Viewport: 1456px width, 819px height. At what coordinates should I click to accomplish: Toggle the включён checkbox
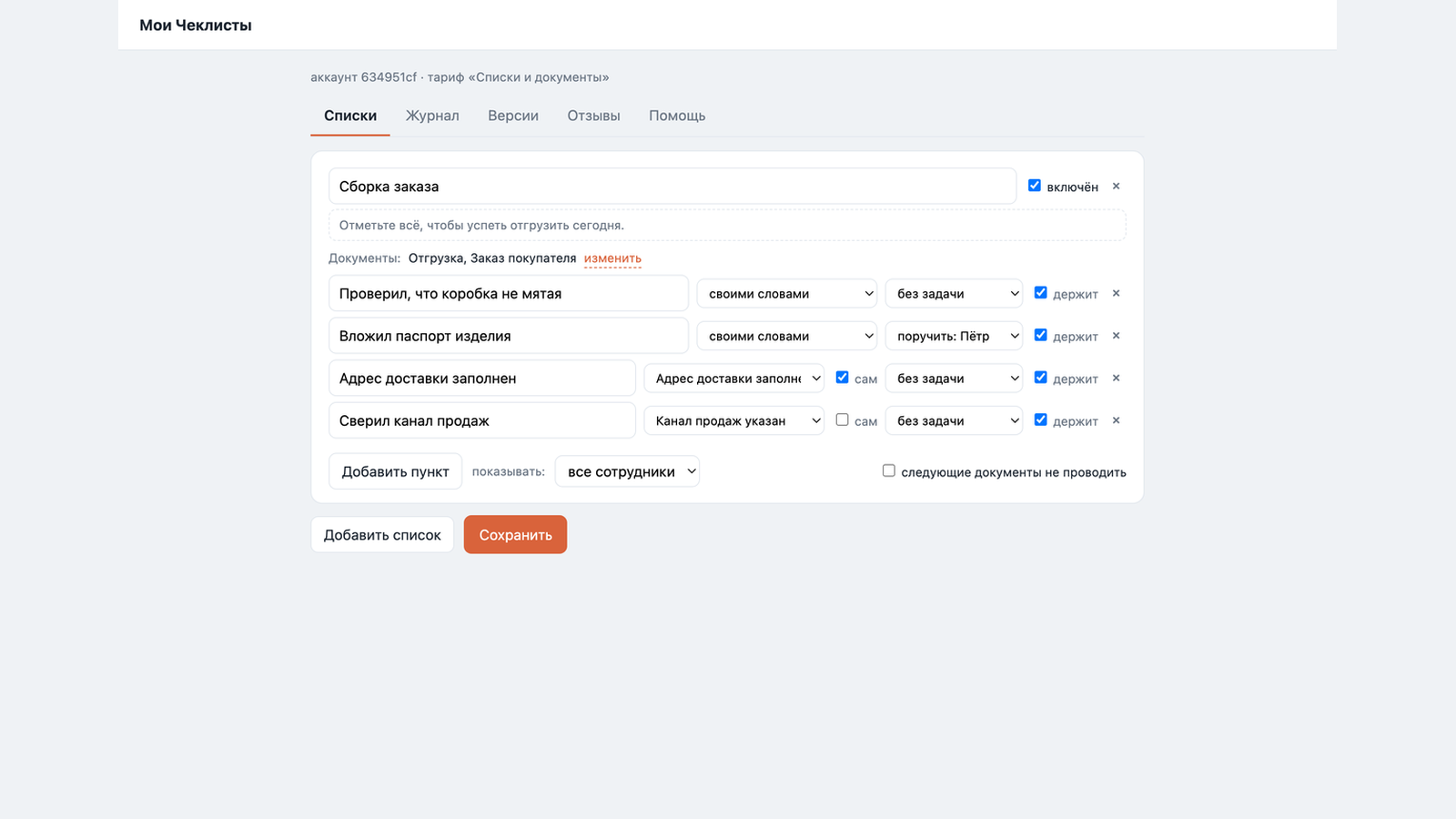click(x=1035, y=186)
